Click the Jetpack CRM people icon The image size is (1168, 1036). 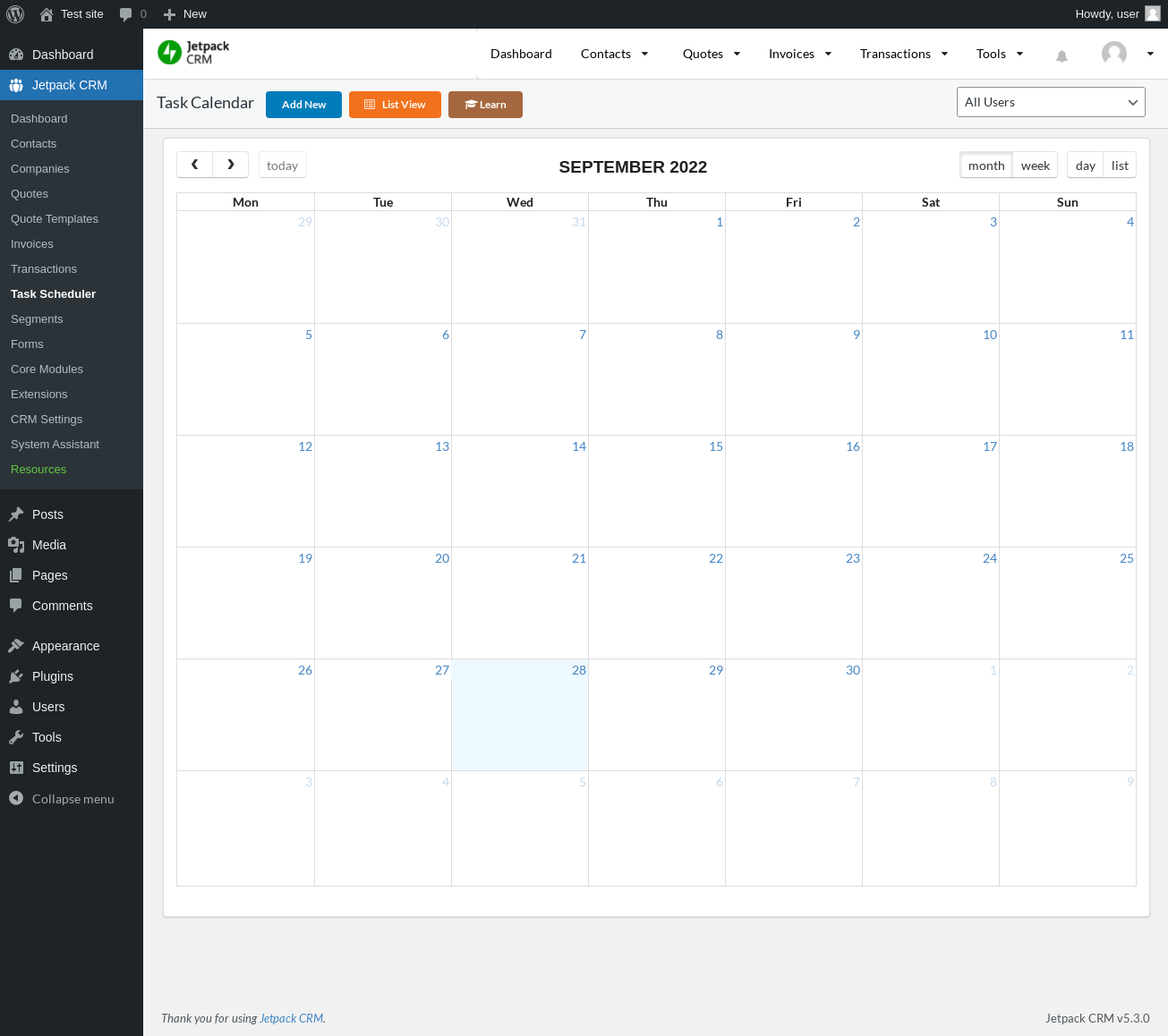16,85
